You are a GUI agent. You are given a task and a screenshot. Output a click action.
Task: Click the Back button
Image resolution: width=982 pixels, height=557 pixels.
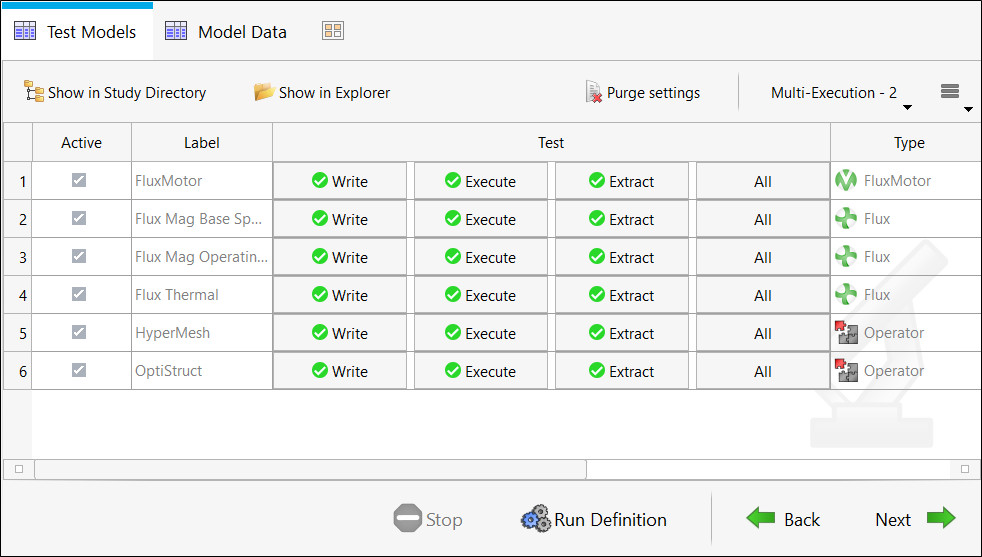(783, 519)
